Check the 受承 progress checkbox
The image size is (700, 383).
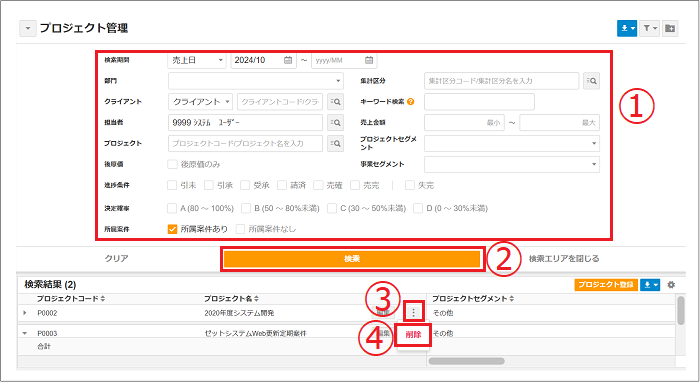tap(245, 185)
